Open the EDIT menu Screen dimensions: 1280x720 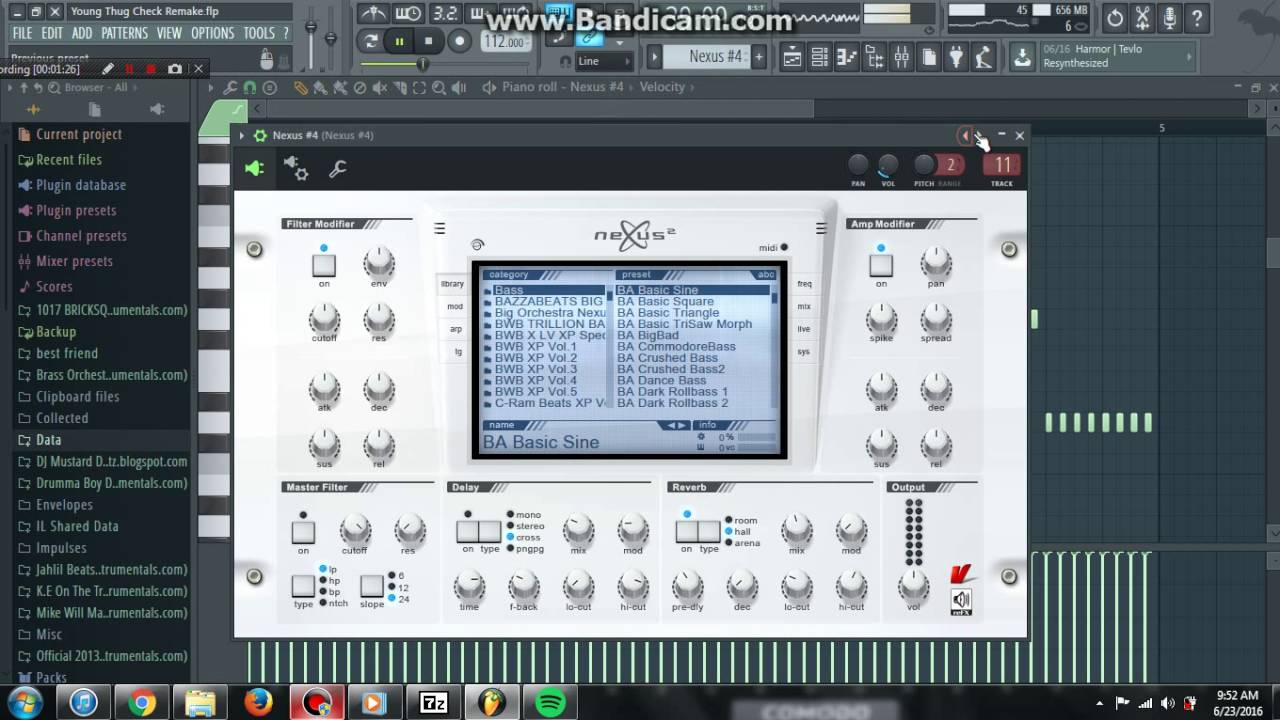52,33
